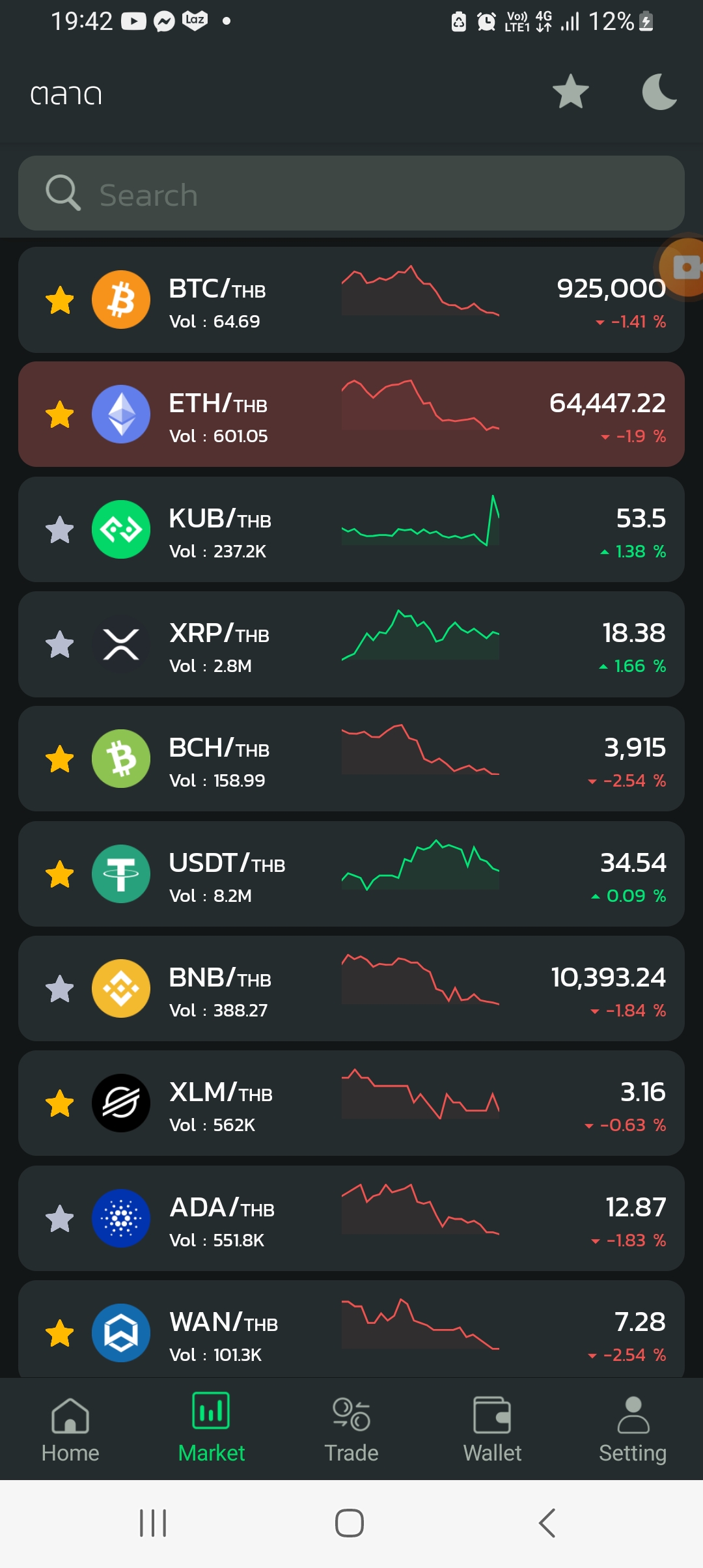Open the Home tab
This screenshot has width=703, height=1568.
point(70,1430)
